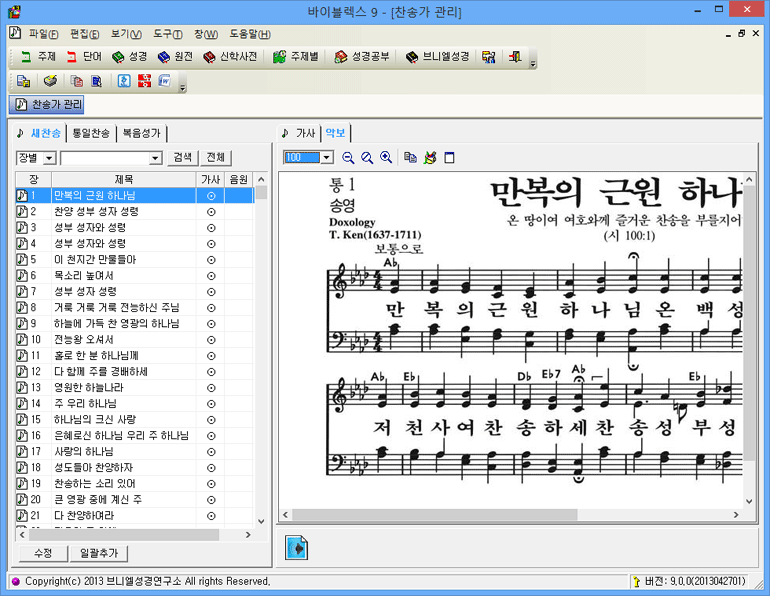The image size is (770, 596).
Task: Click the lyrics marker for hymn 5
Action: tap(211, 260)
